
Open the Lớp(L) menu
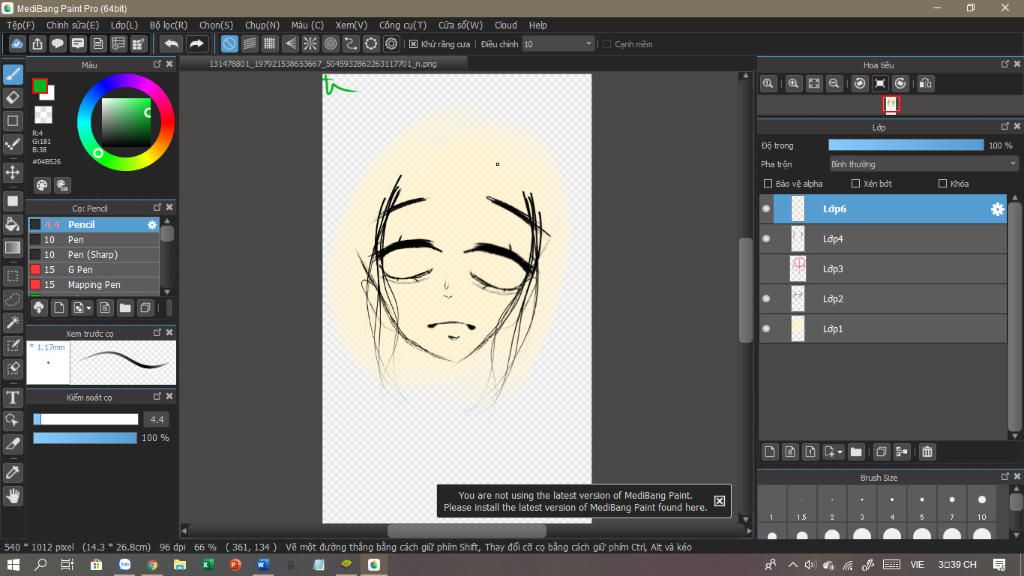[124, 25]
